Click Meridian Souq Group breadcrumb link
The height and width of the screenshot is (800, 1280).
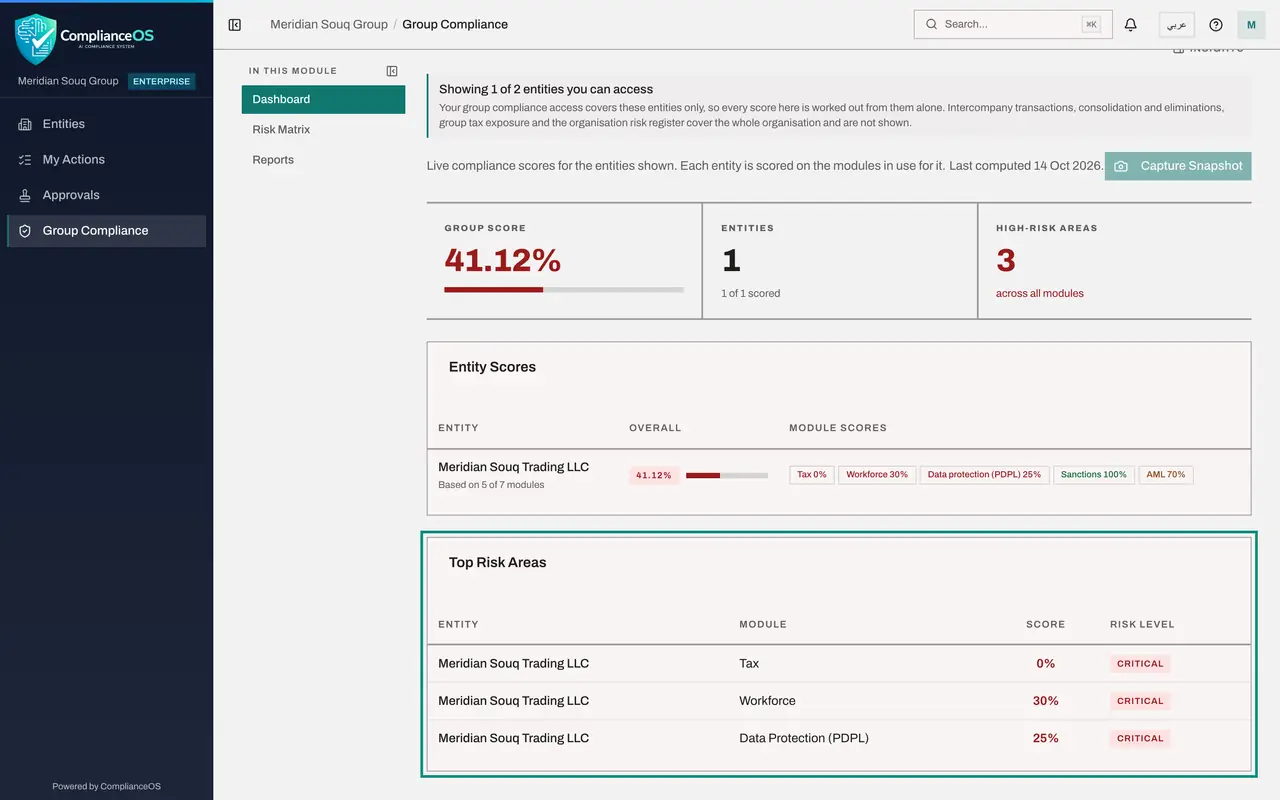click(x=329, y=24)
